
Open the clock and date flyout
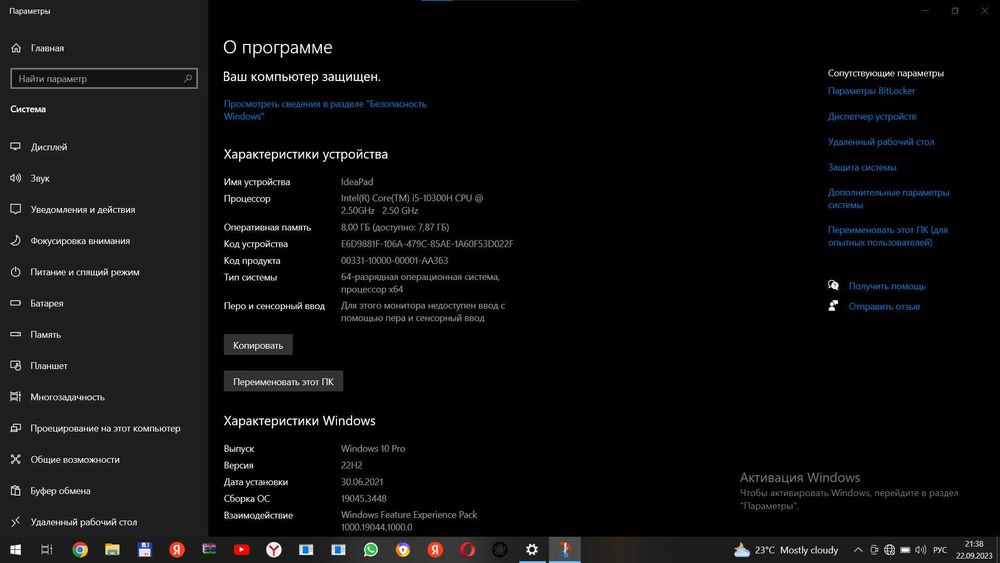[974, 550]
